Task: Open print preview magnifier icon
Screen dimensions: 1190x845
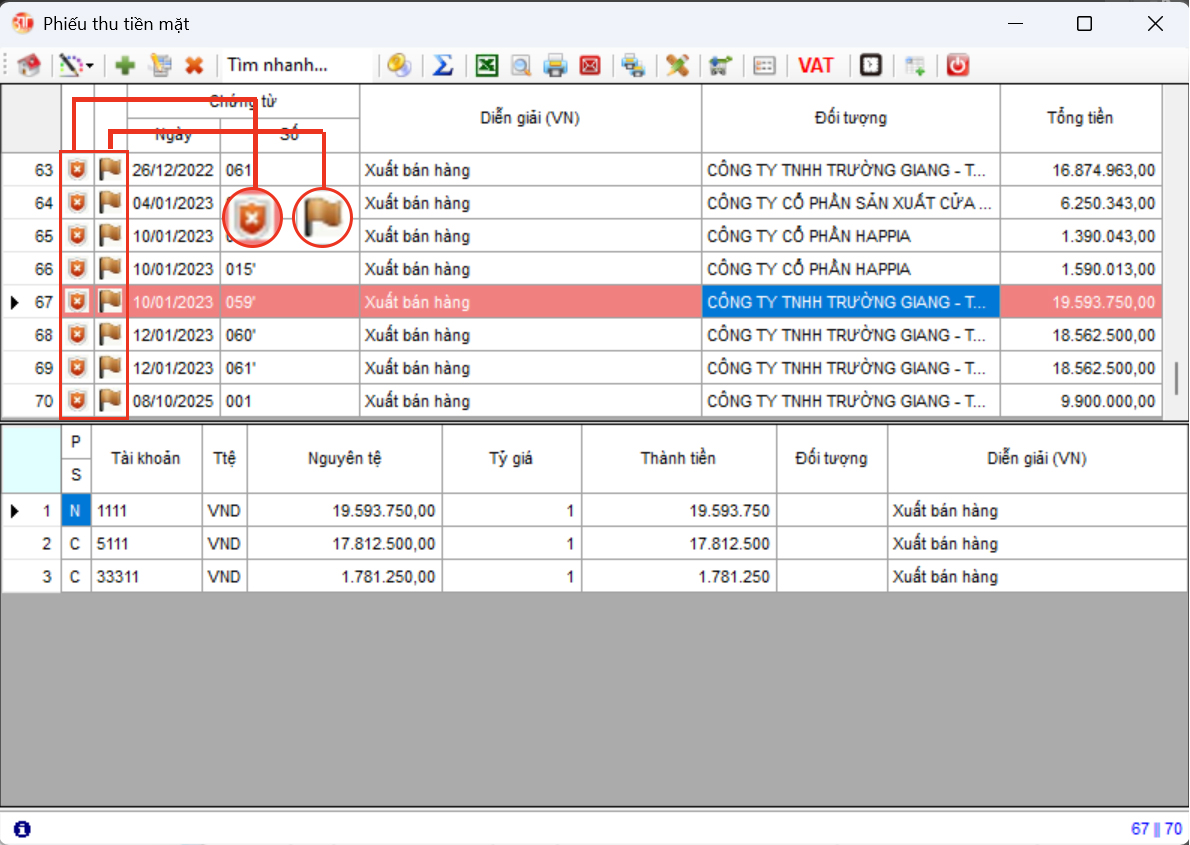Action: point(520,66)
